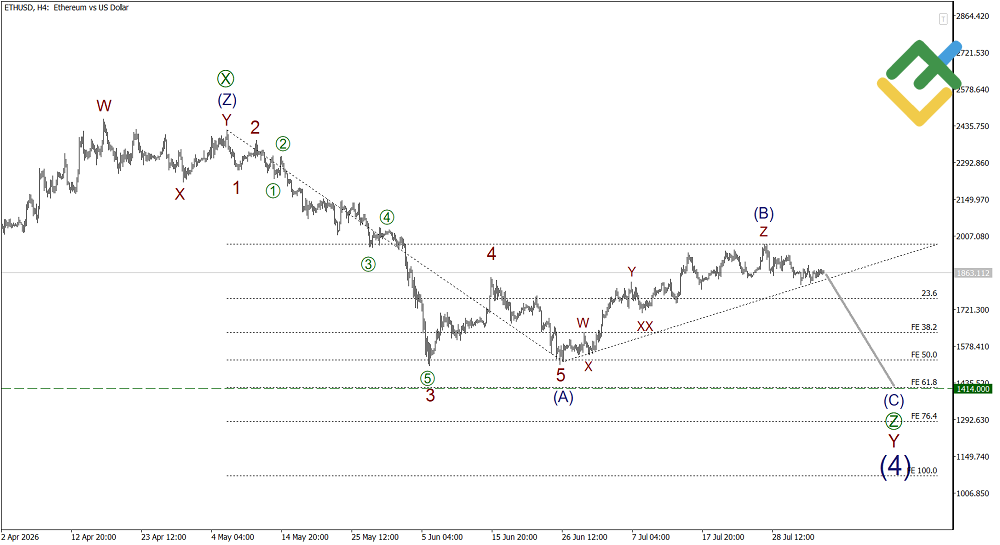Select the blue (Z) wave label

tap(227, 100)
